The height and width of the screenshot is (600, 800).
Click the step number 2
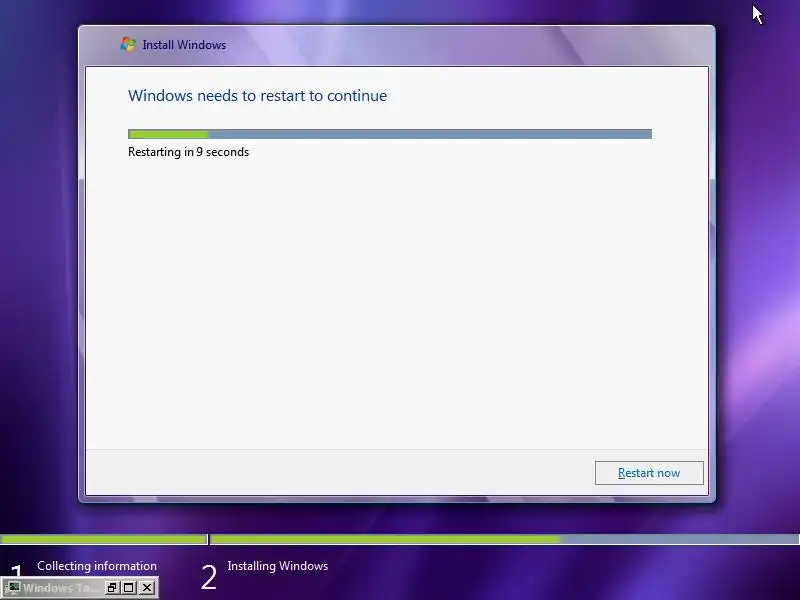[x=209, y=578]
